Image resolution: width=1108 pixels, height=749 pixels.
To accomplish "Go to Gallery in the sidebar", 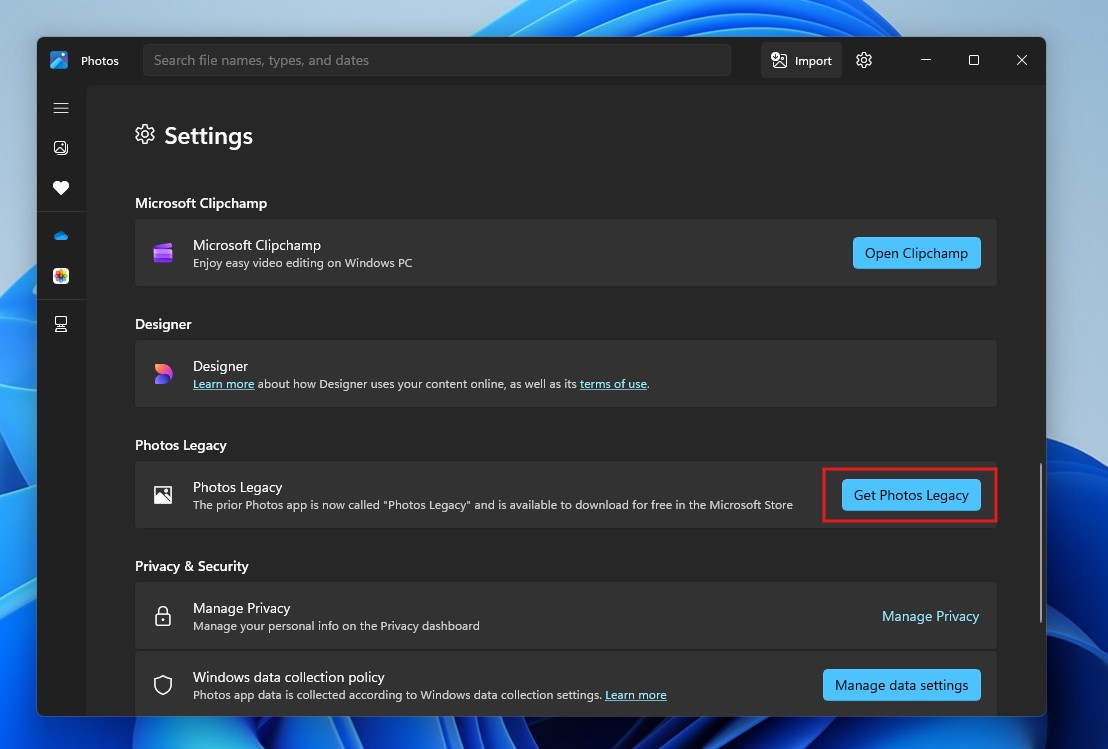I will pos(61,148).
